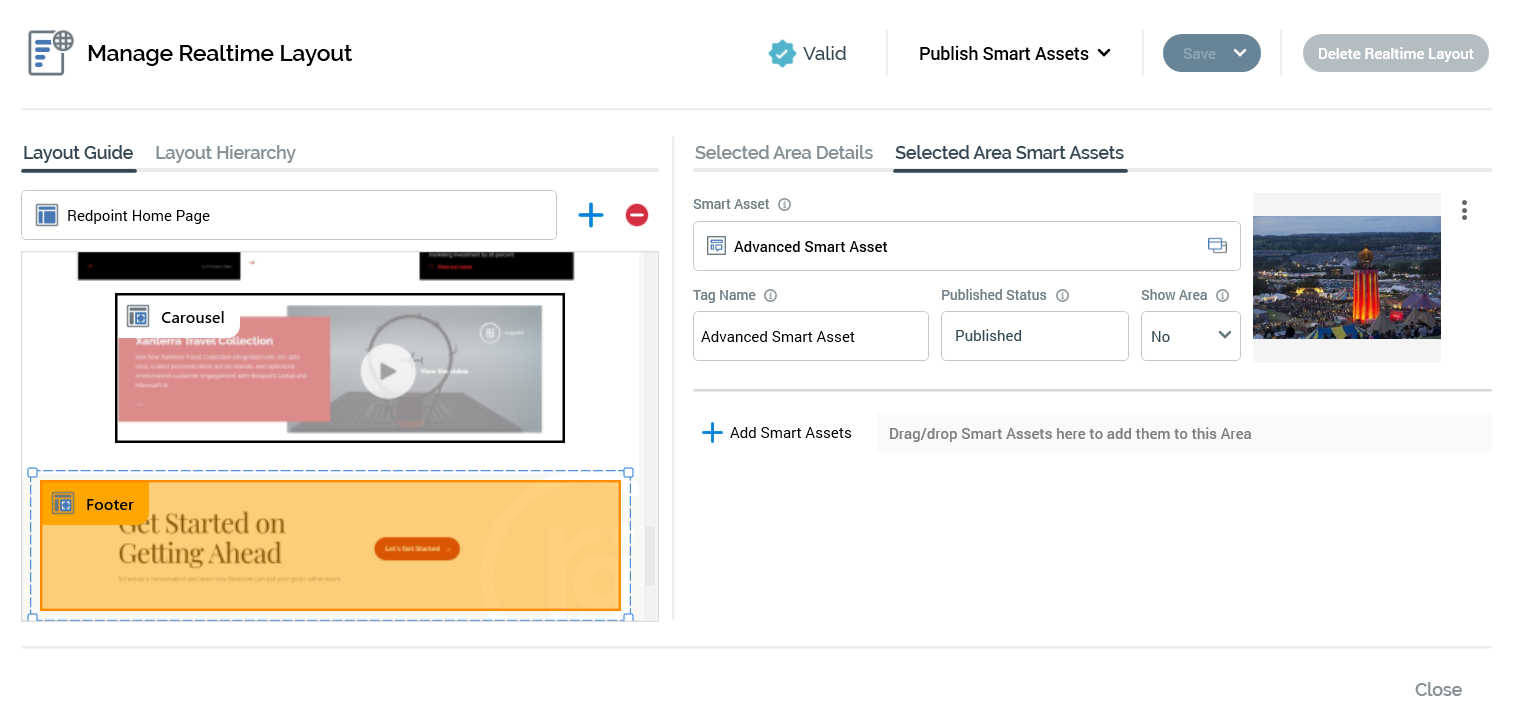The image size is (1515, 718).
Task: Click the Published Status info icon
Action: tap(1063, 295)
